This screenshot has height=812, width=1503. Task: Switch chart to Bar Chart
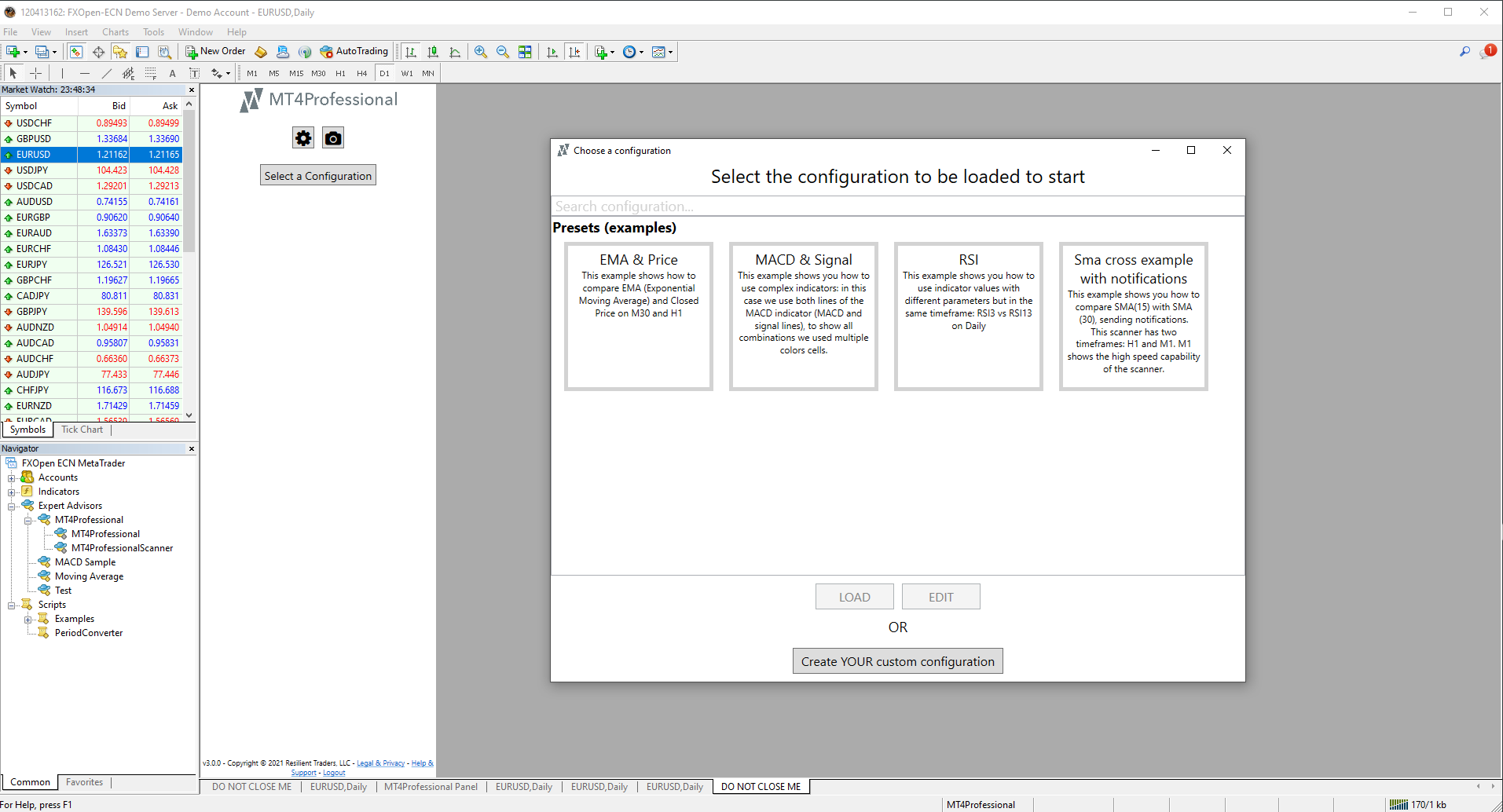(x=410, y=52)
